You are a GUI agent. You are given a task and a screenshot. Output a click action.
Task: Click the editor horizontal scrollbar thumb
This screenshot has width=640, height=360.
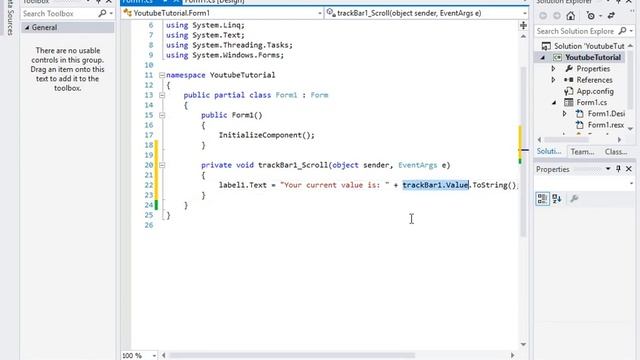pos(292,355)
